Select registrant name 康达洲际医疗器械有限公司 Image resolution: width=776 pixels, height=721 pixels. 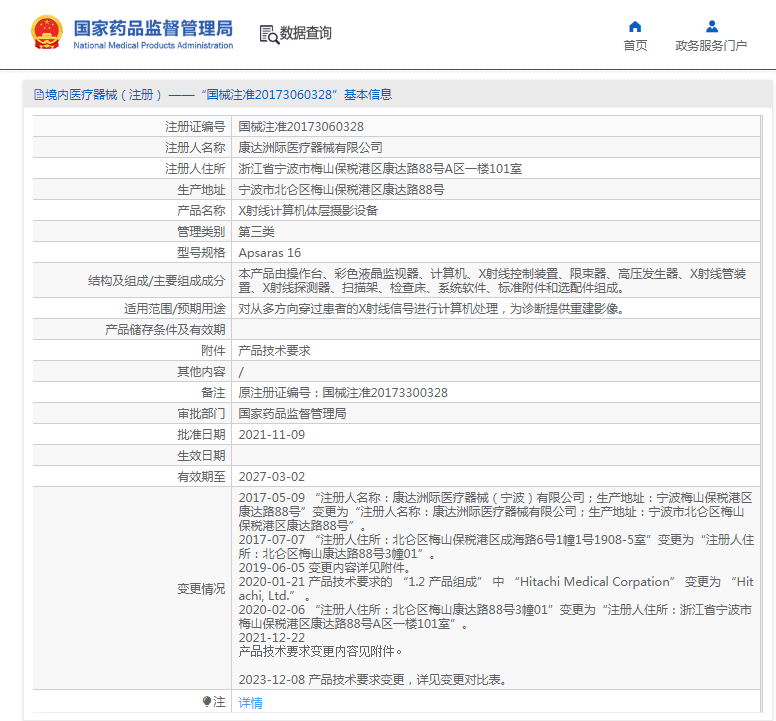(x=310, y=147)
